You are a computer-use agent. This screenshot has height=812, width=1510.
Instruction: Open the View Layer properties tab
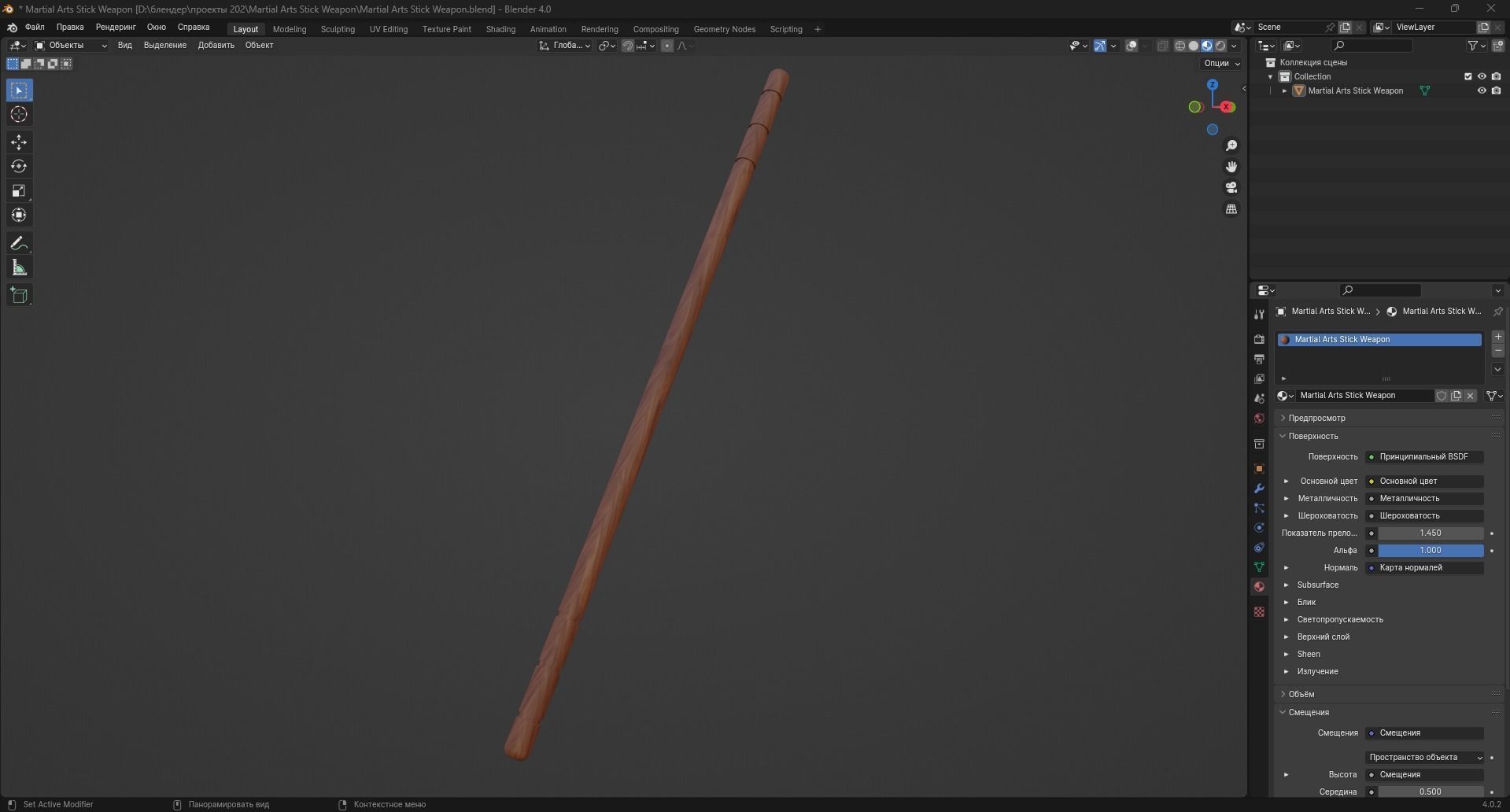(x=1259, y=378)
